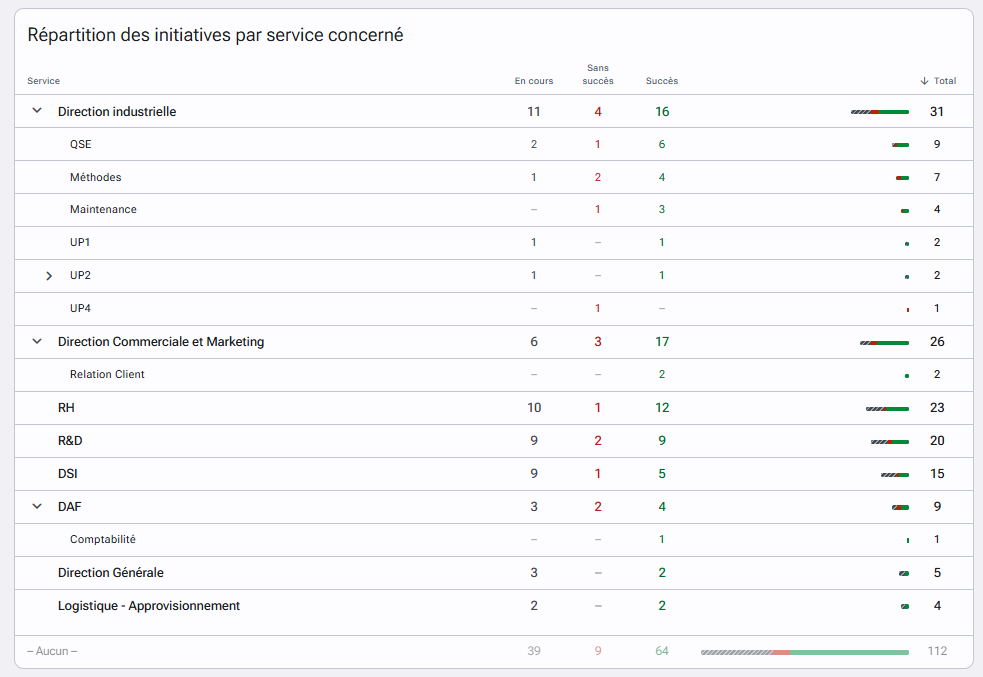The width and height of the screenshot is (983, 677).
Task: Select the Maintenance service row
Action: pos(494,209)
